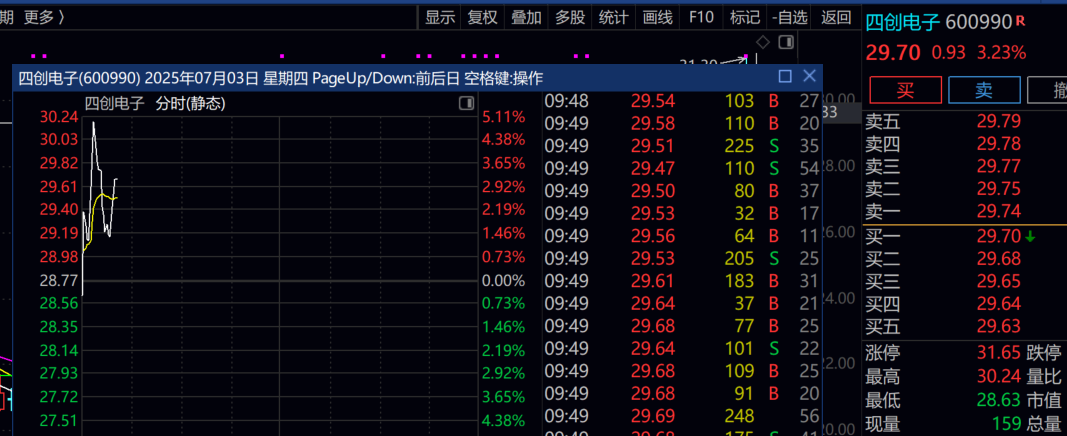Select tick row with price 29.47
Viewport: 1067px width, 436px height.
tap(682, 169)
